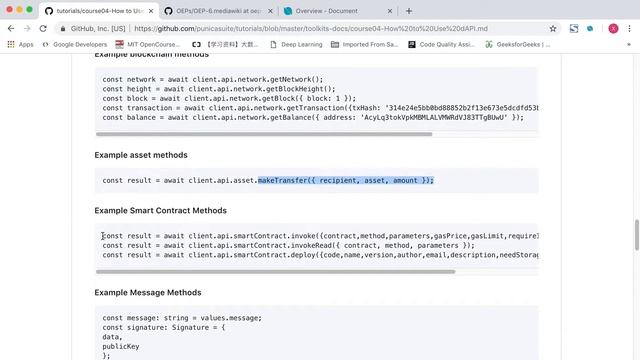The image size is (640, 360).
Task: Close the tutorials/course04 tab
Action: [151, 11]
